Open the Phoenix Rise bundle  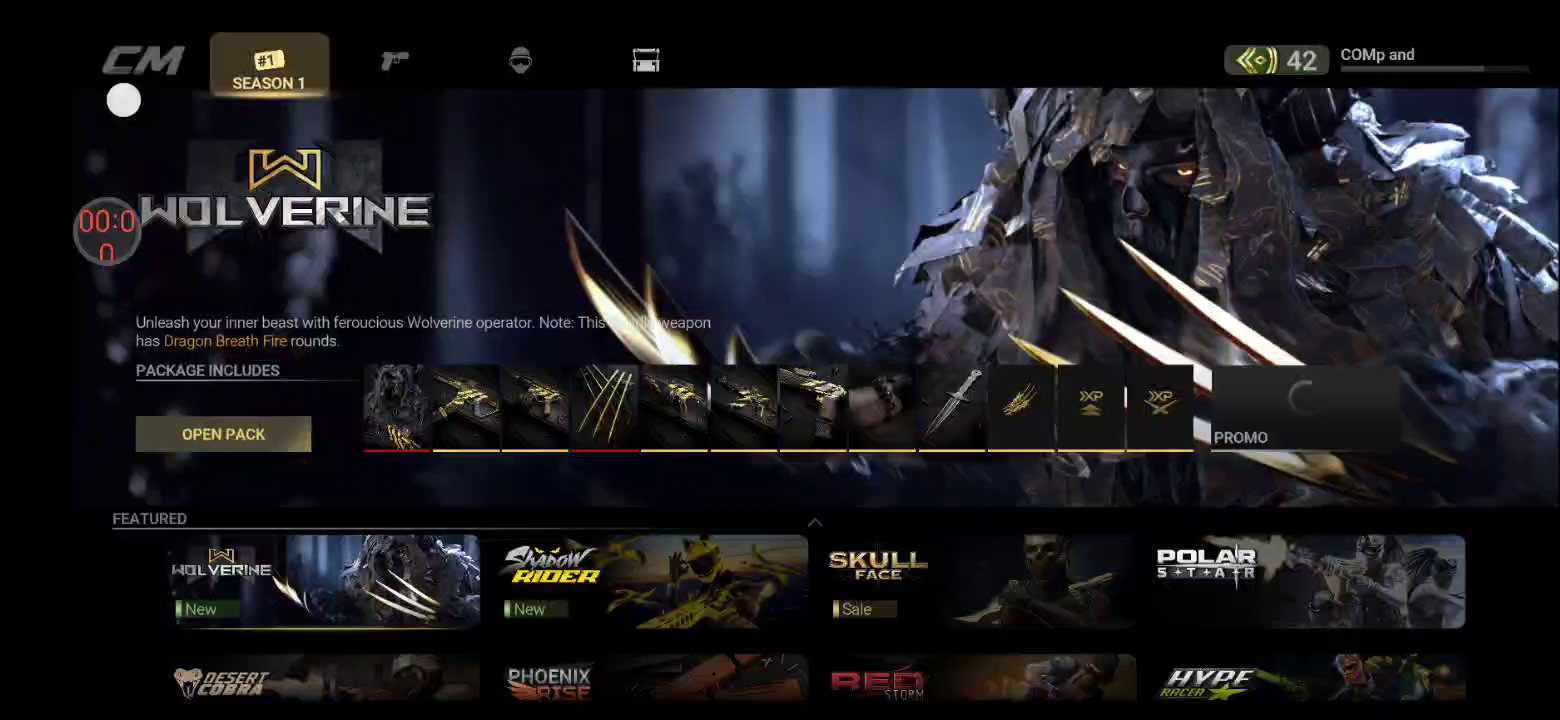tap(653, 678)
